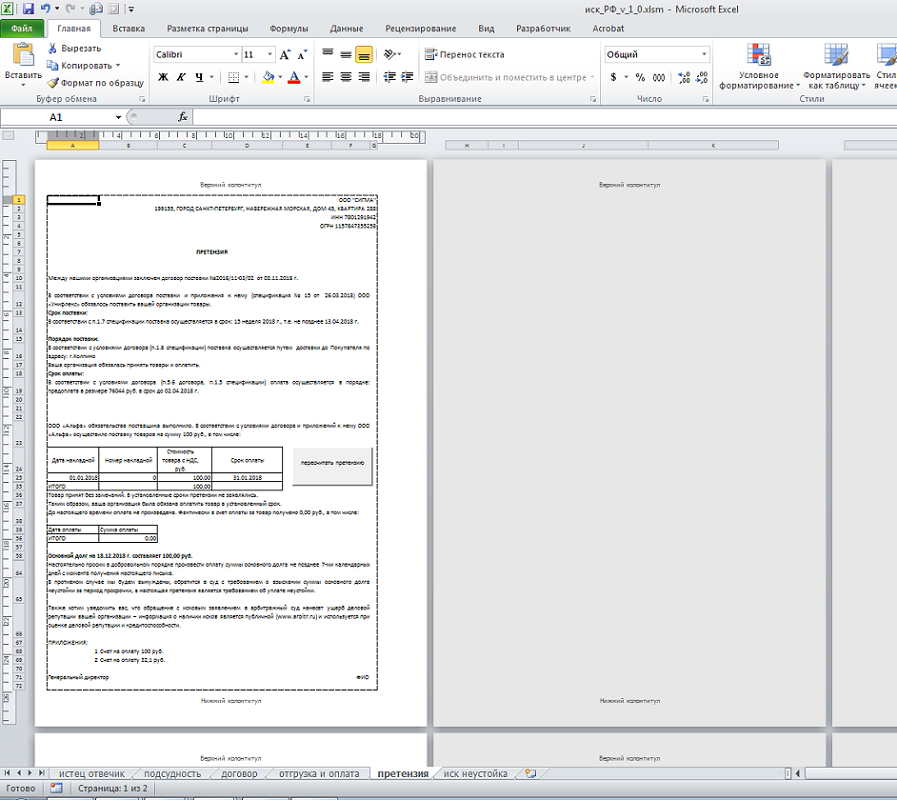This screenshot has width=897, height=800.
Task: Expand the underline style dropdown arrow
Action: point(212,77)
